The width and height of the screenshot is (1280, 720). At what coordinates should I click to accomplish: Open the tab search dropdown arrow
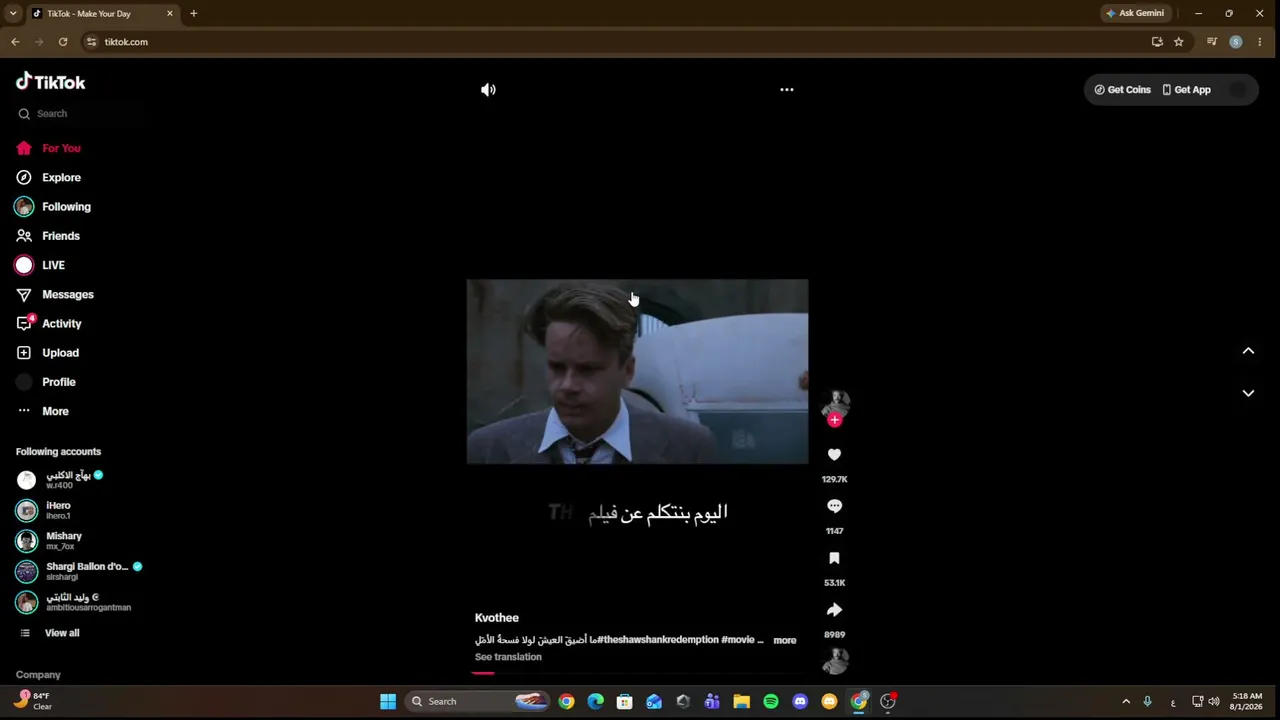(x=13, y=13)
